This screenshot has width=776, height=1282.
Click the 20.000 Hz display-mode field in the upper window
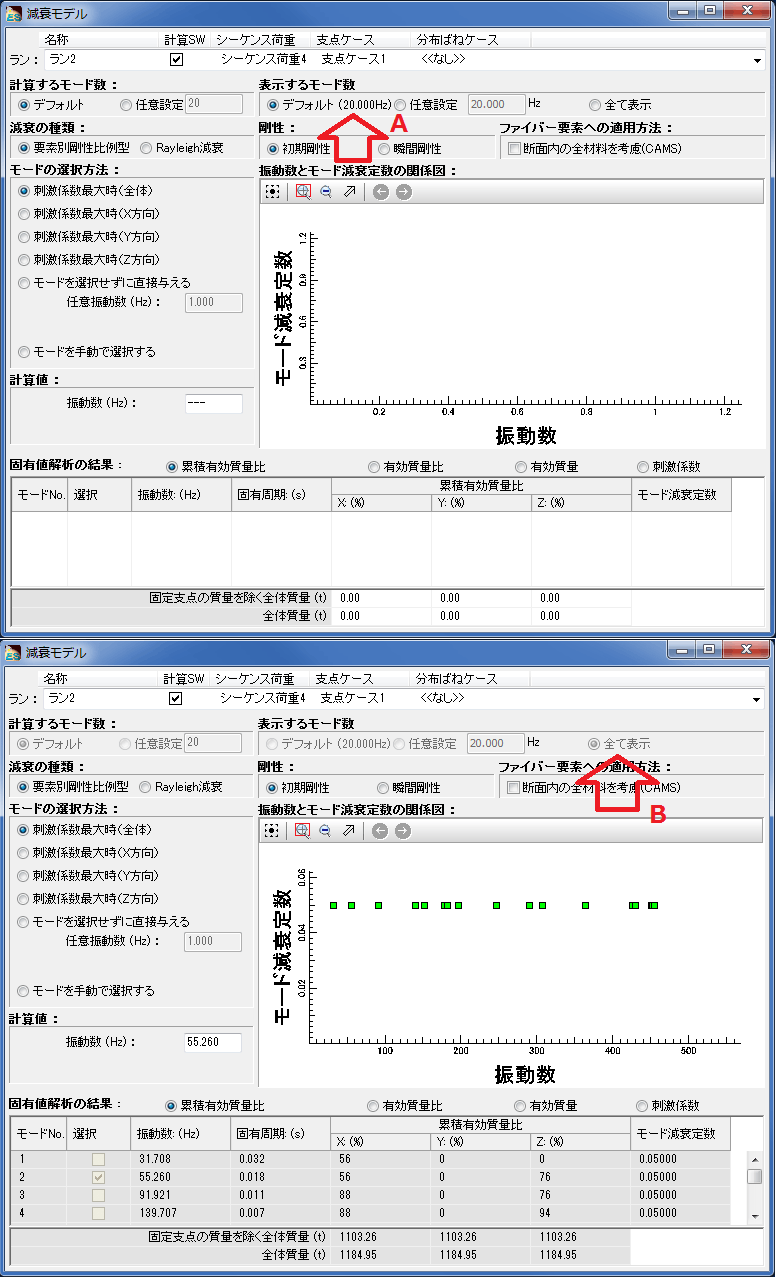click(497, 104)
